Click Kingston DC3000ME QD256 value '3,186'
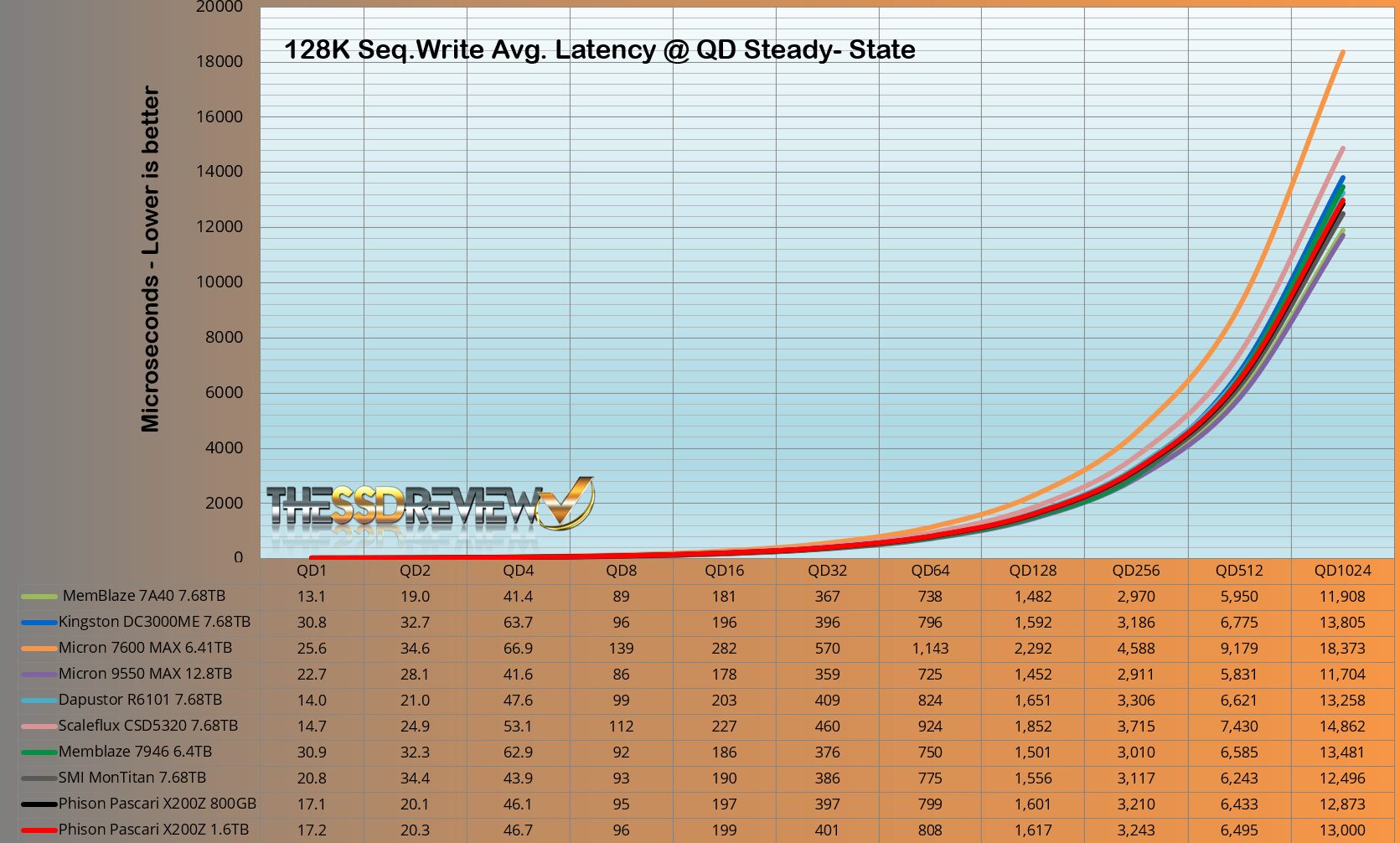 click(x=1136, y=623)
